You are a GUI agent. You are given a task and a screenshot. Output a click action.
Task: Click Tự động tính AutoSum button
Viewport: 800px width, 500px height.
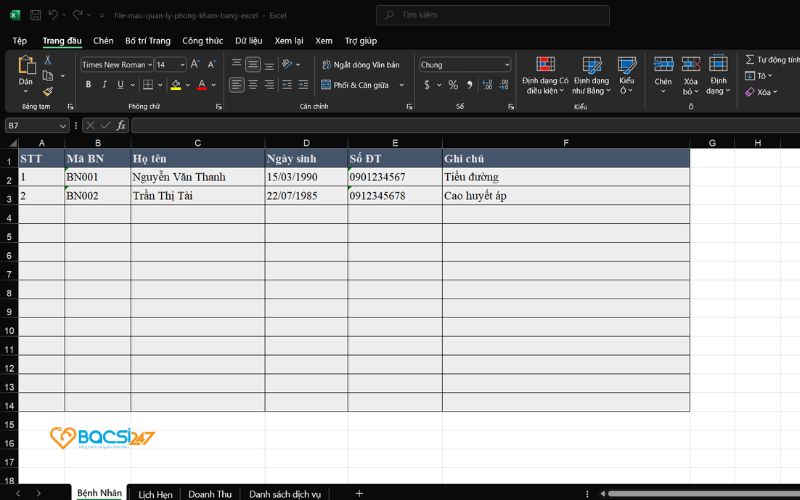[772, 60]
